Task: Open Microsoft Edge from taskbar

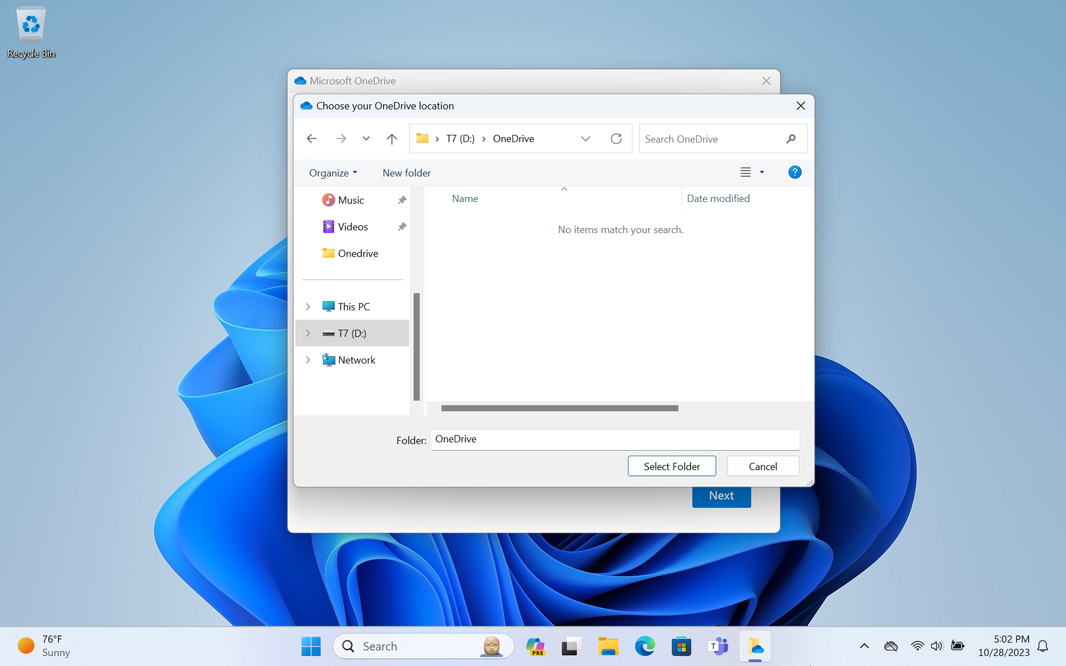Action: [645, 646]
